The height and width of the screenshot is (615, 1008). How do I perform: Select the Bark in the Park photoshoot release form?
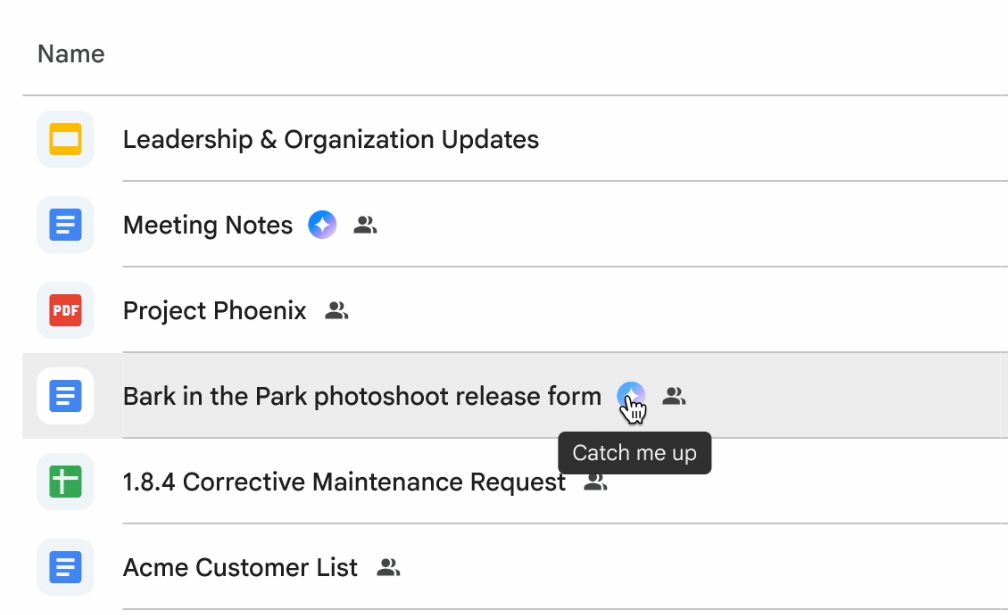(x=360, y=396)
